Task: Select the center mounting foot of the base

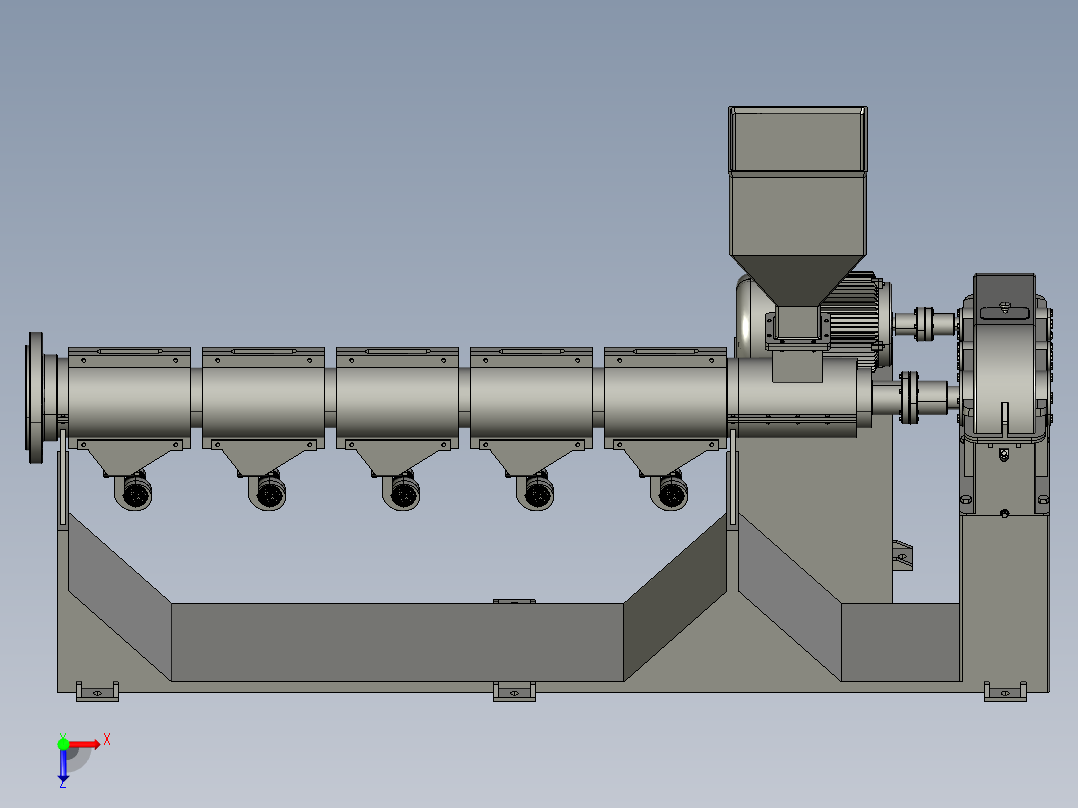Action: click(x=514, y=692)
